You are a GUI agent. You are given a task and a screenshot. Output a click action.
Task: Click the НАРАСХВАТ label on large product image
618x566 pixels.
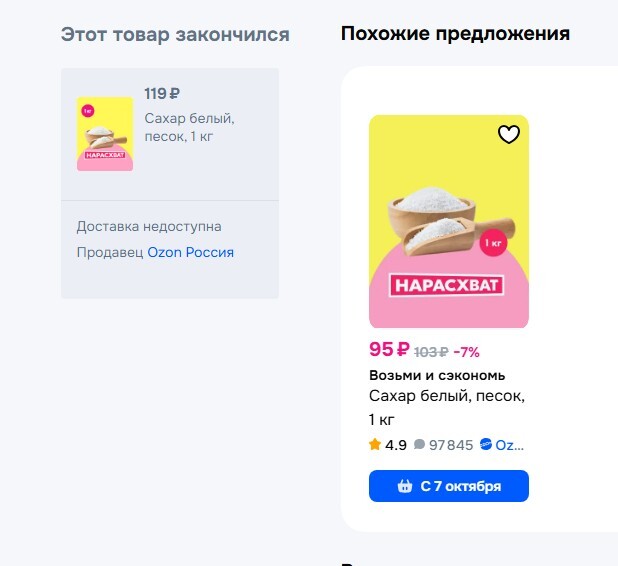[447, 285]
